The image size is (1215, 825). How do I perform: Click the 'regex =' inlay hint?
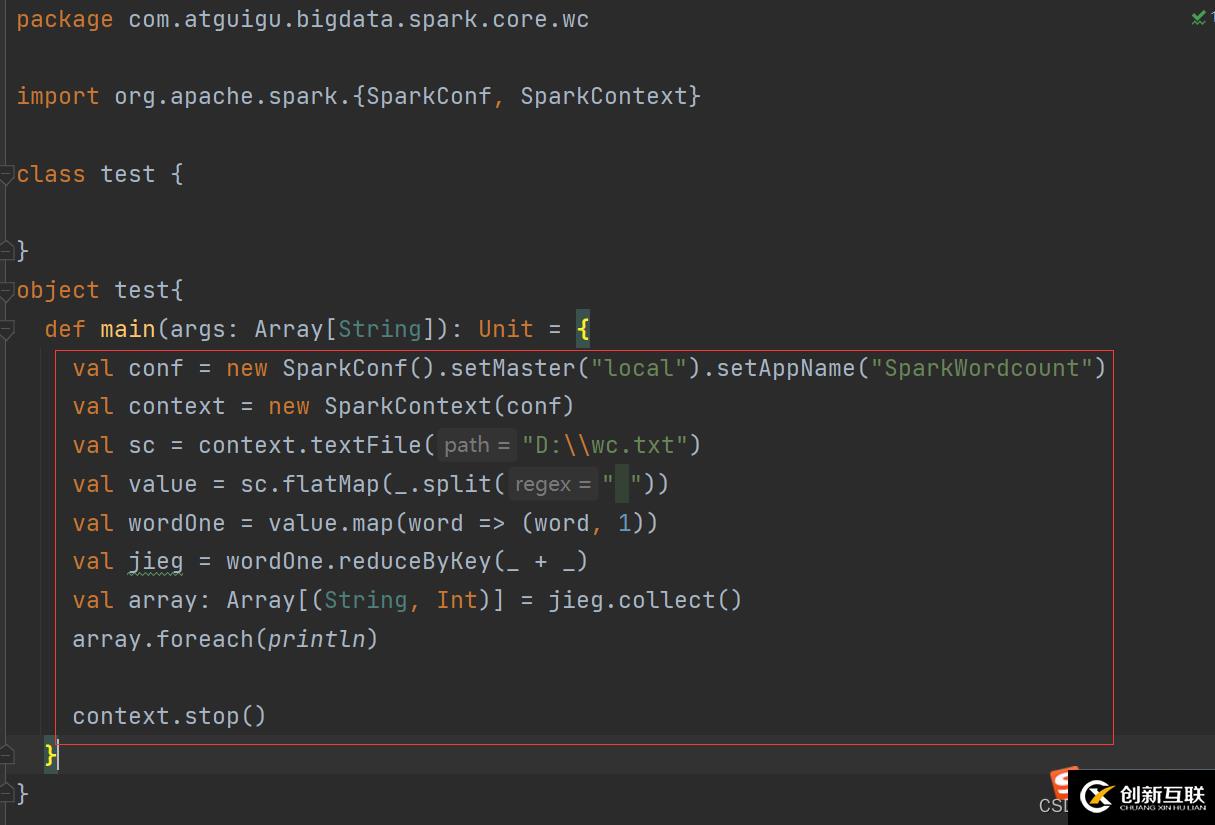[x=551, y=484]
